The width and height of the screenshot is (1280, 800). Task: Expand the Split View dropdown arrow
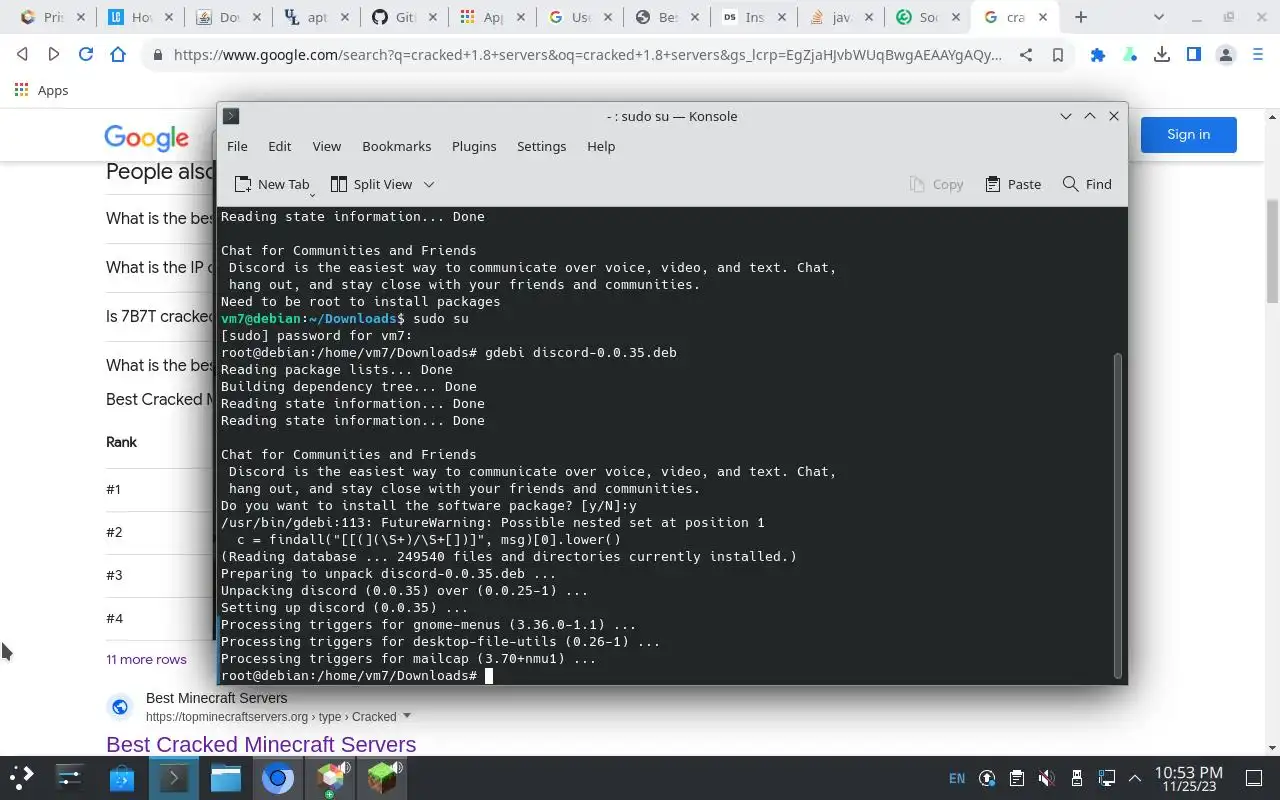click(429, 184)
